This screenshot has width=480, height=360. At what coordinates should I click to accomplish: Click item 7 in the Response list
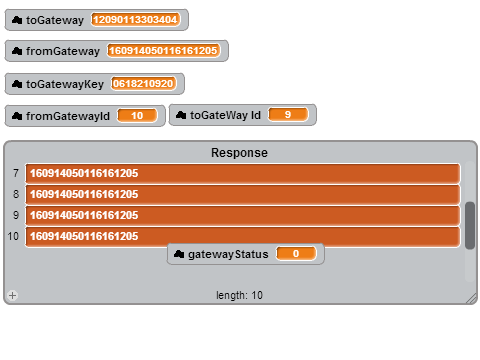(243, 173)
